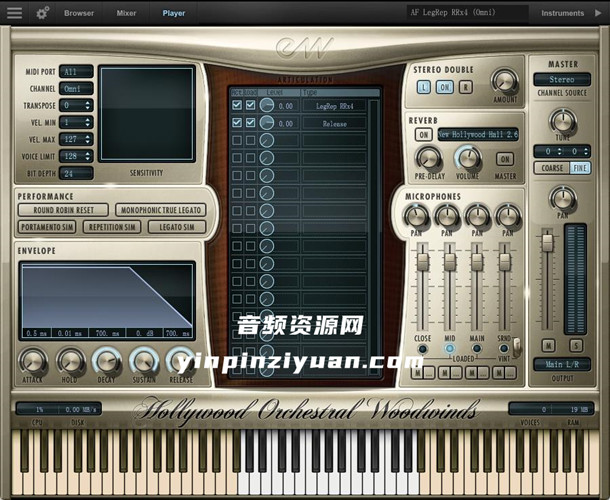Click the Voice Limit stepper arrows
This screenshot has height=500, width=610.
pyautogui.click(x=88, y=156)
